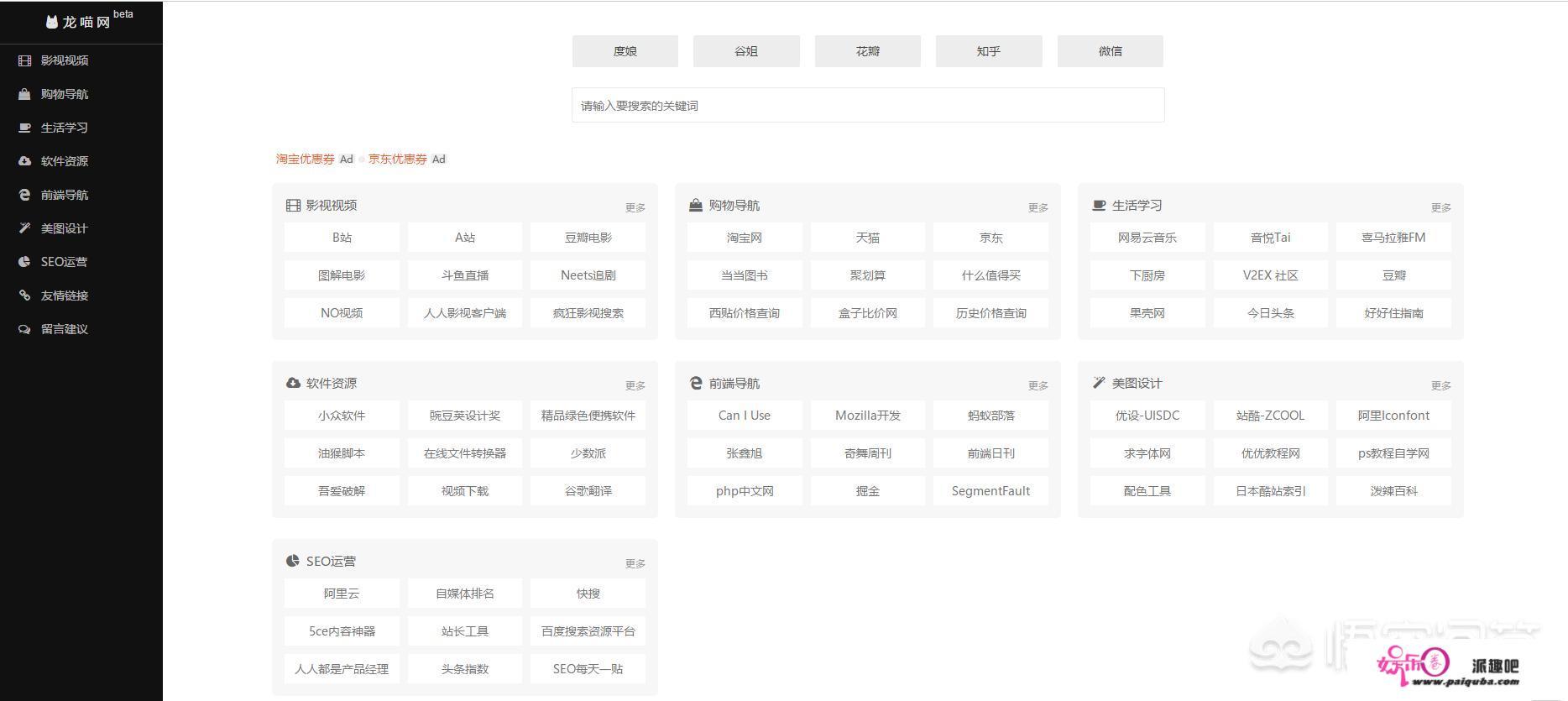Open the 阿里云 site button

tap(342, 594)
